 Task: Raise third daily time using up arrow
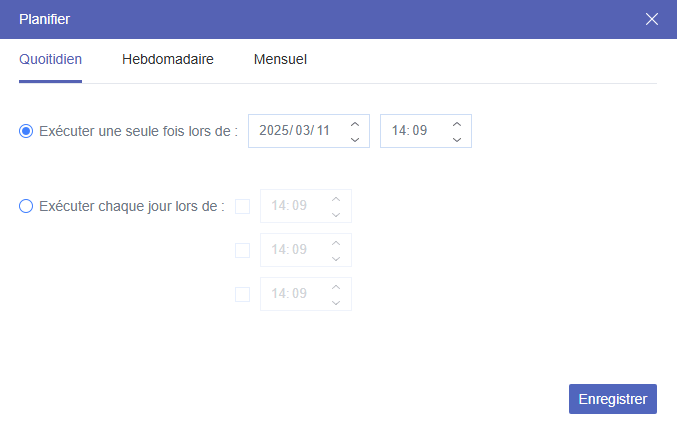coord(336,287)
